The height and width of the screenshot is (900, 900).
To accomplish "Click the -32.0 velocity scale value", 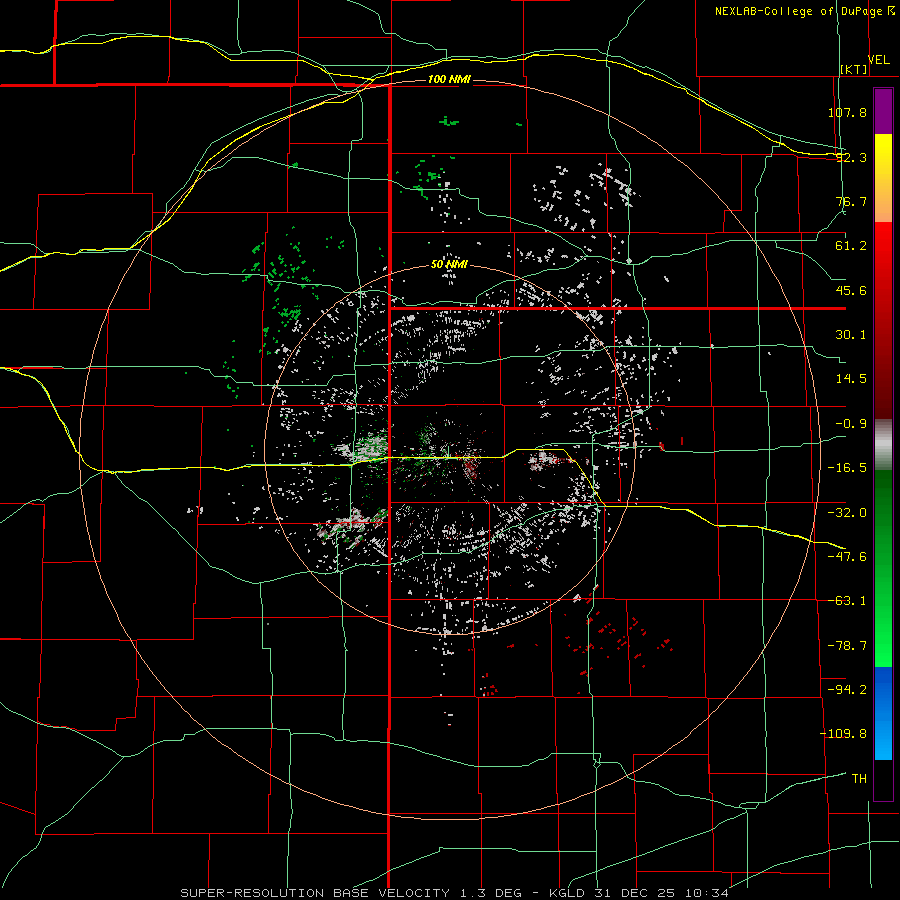I will tap(847, 513).
